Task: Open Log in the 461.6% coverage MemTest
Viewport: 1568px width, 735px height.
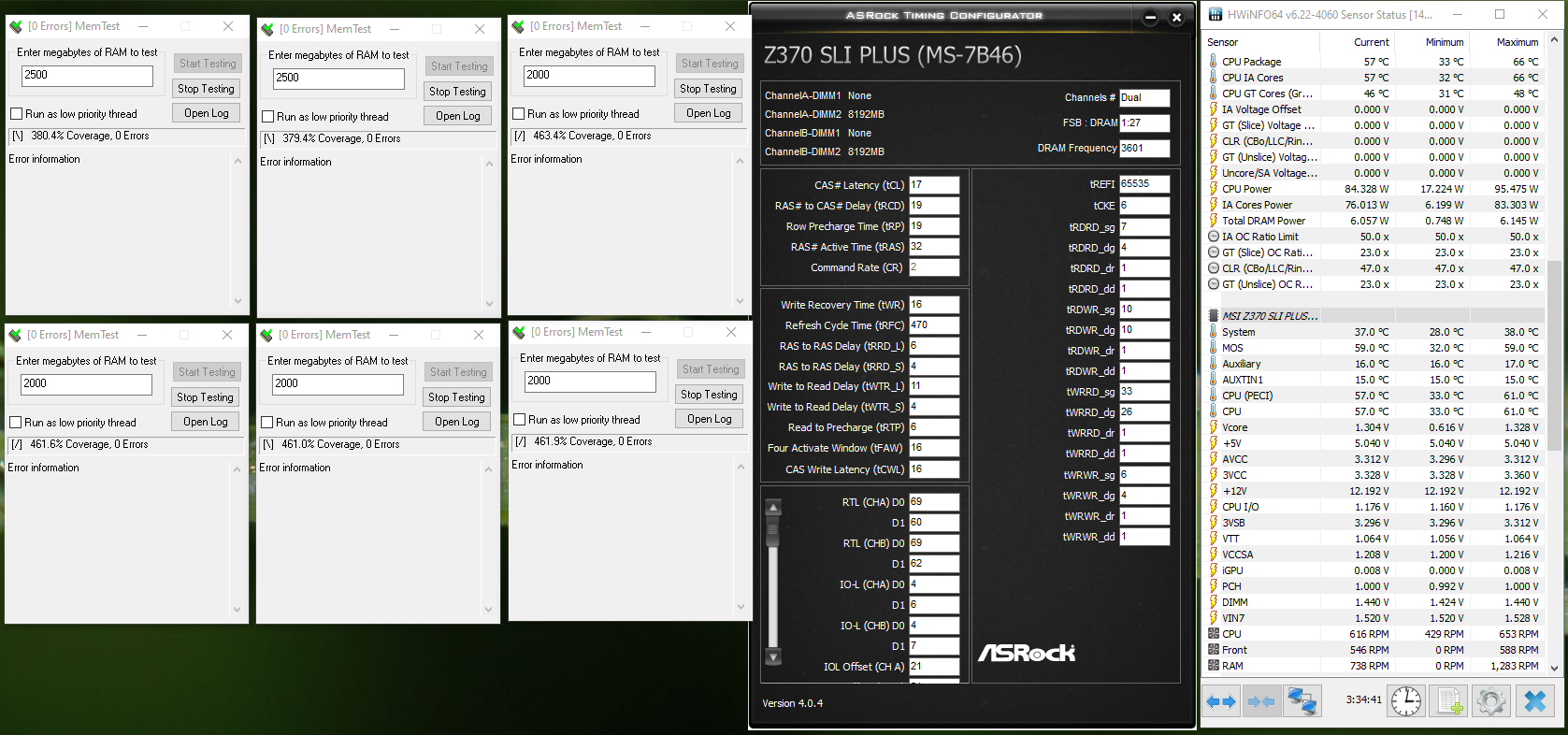Action: (206, 422)
